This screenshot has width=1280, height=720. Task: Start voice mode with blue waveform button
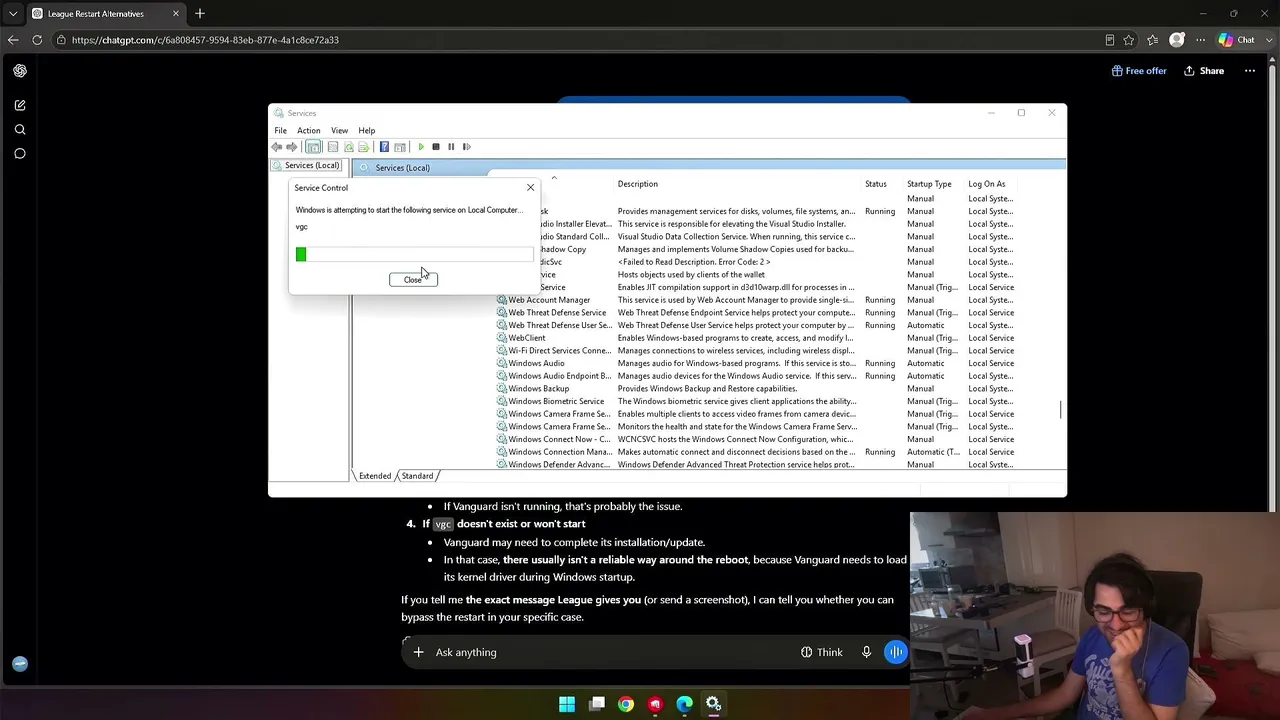[895, 653]
